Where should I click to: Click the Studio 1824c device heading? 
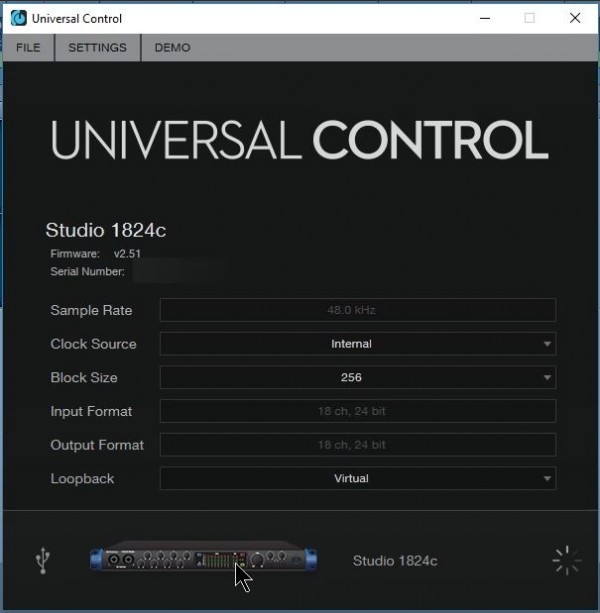point(106,230)
